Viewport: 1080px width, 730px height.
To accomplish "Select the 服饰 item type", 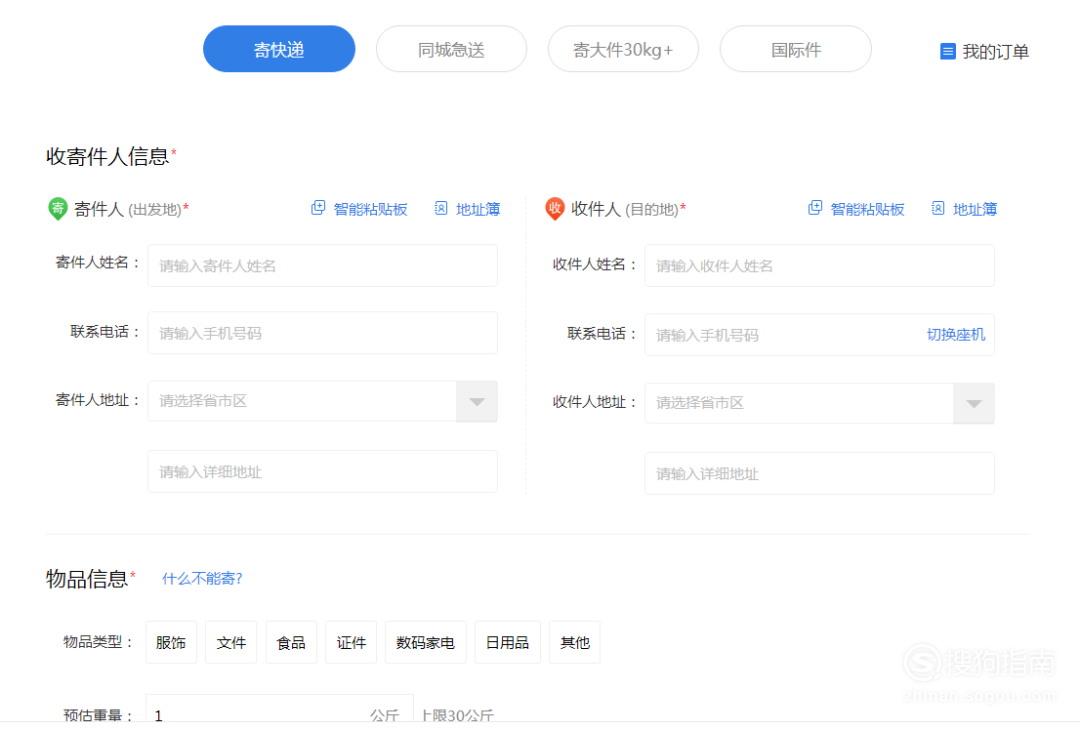I will 171,643.
